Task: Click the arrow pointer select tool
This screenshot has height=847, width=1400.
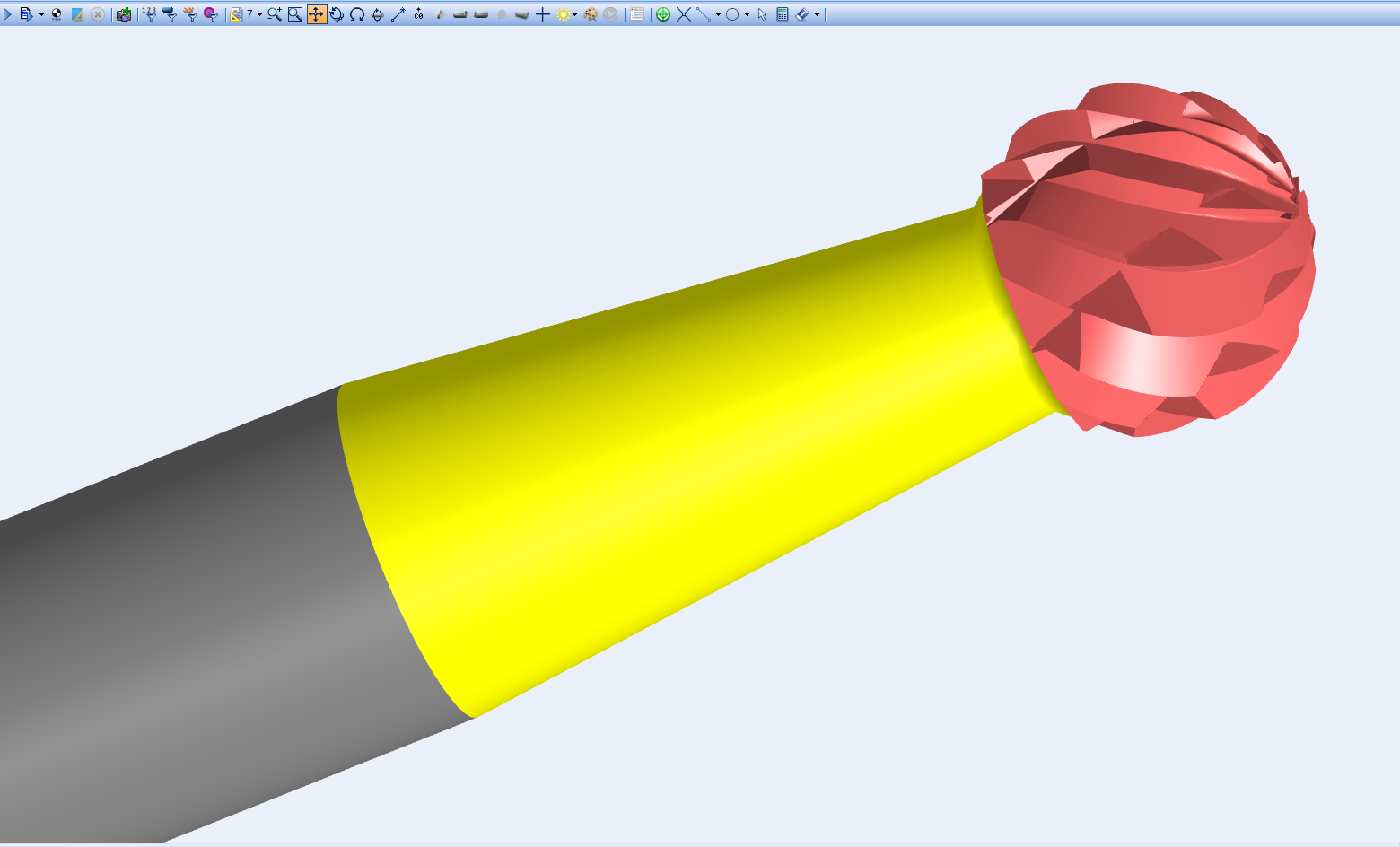Action: pos(762,14)
